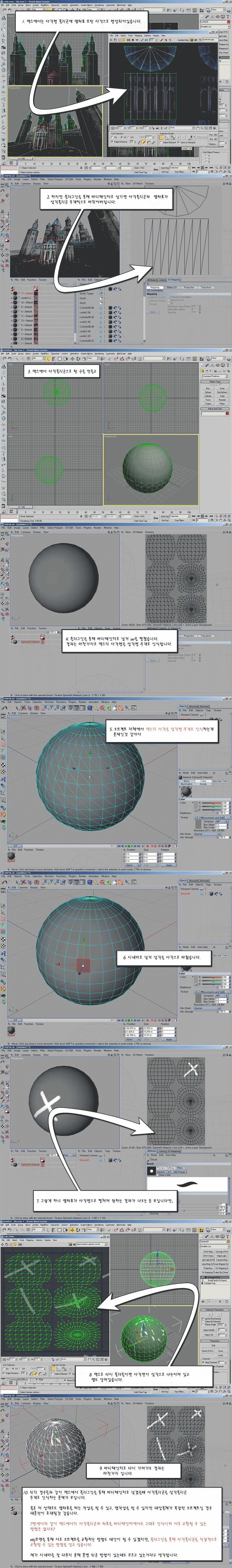Collapse Object Type rollout in step 3
This screenshot has height=1568, width=232.
[215, 382]
